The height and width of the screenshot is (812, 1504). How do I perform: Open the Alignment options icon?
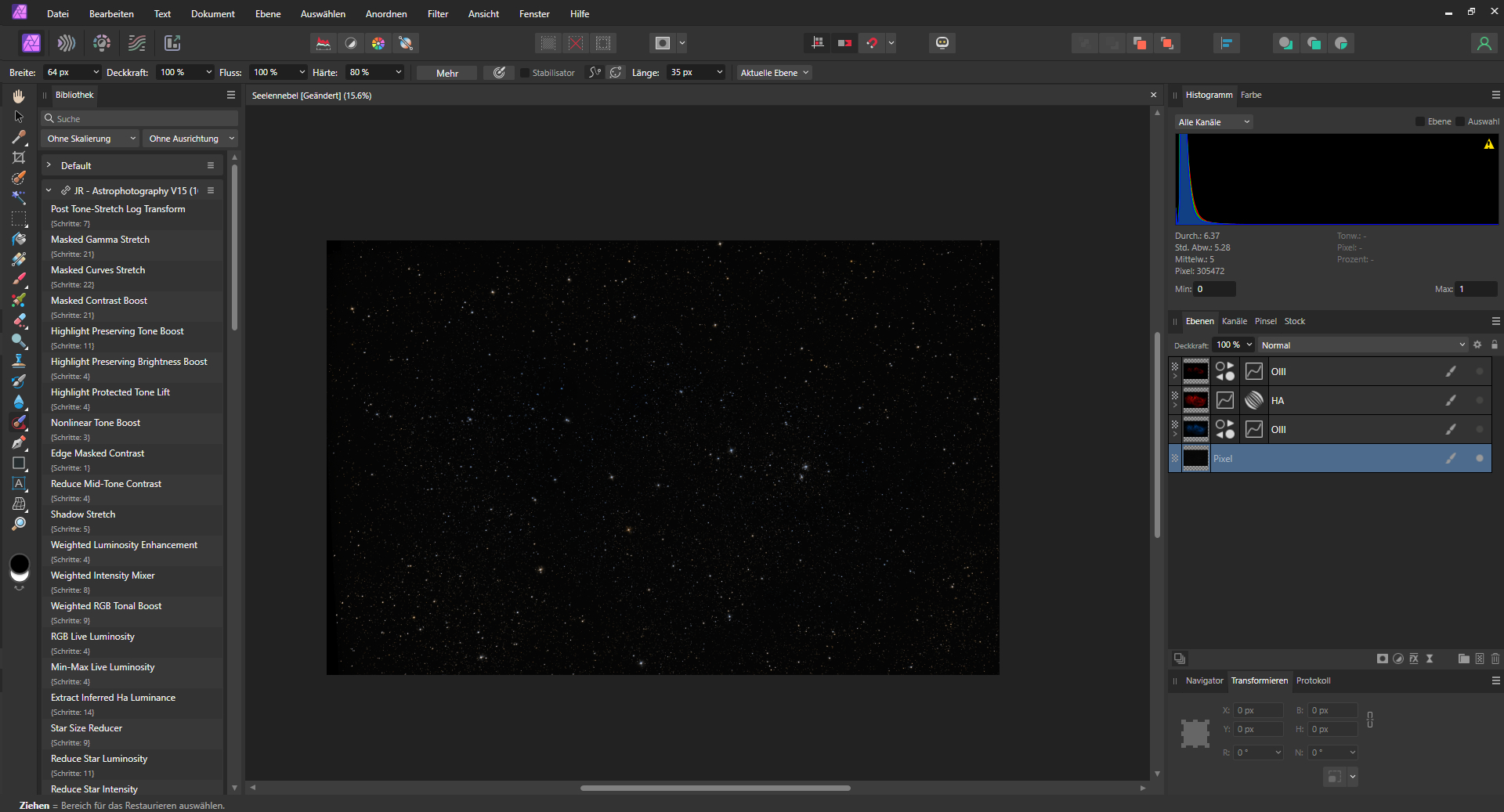[1227, 43]
